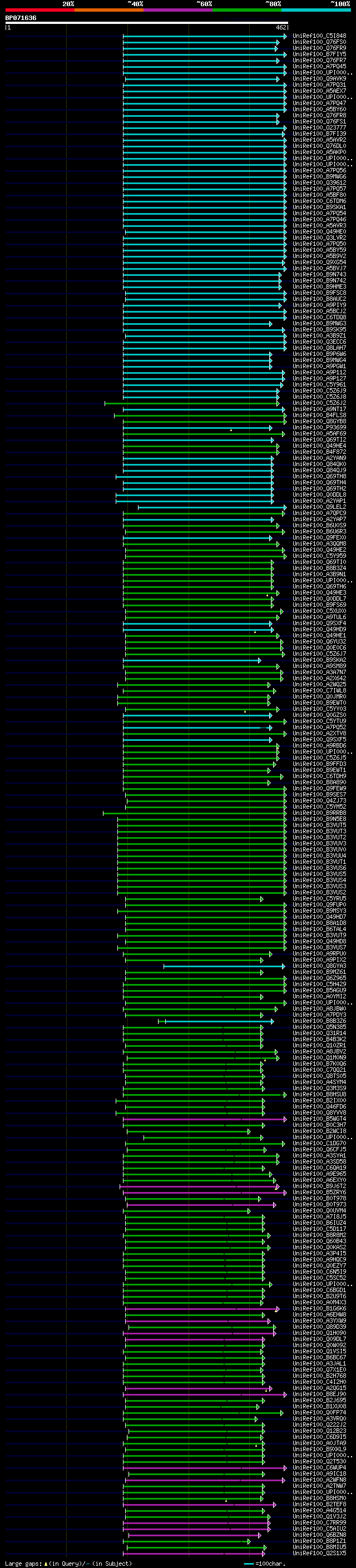This screenshot has height=1568, width=356.
Task: Select hit label UniRef100_B2TEF8
Action: pos(319,1504)
